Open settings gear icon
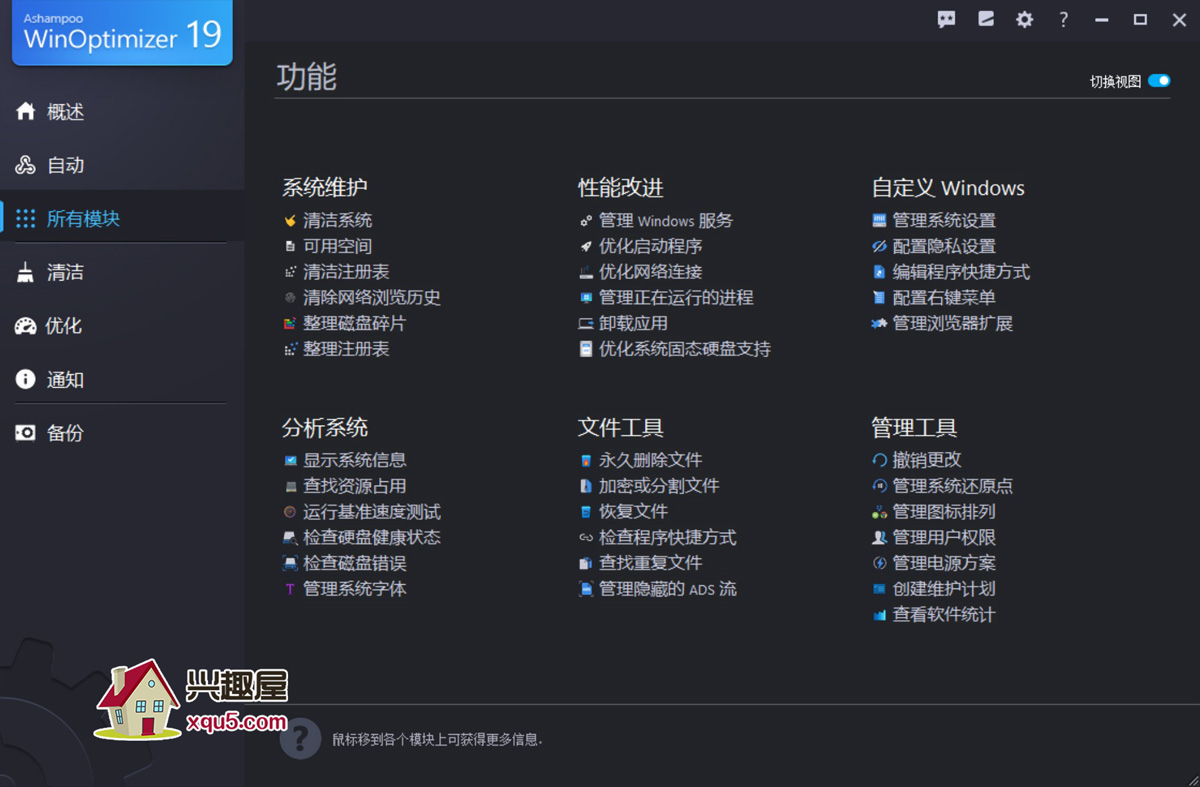 (1024, 19)
